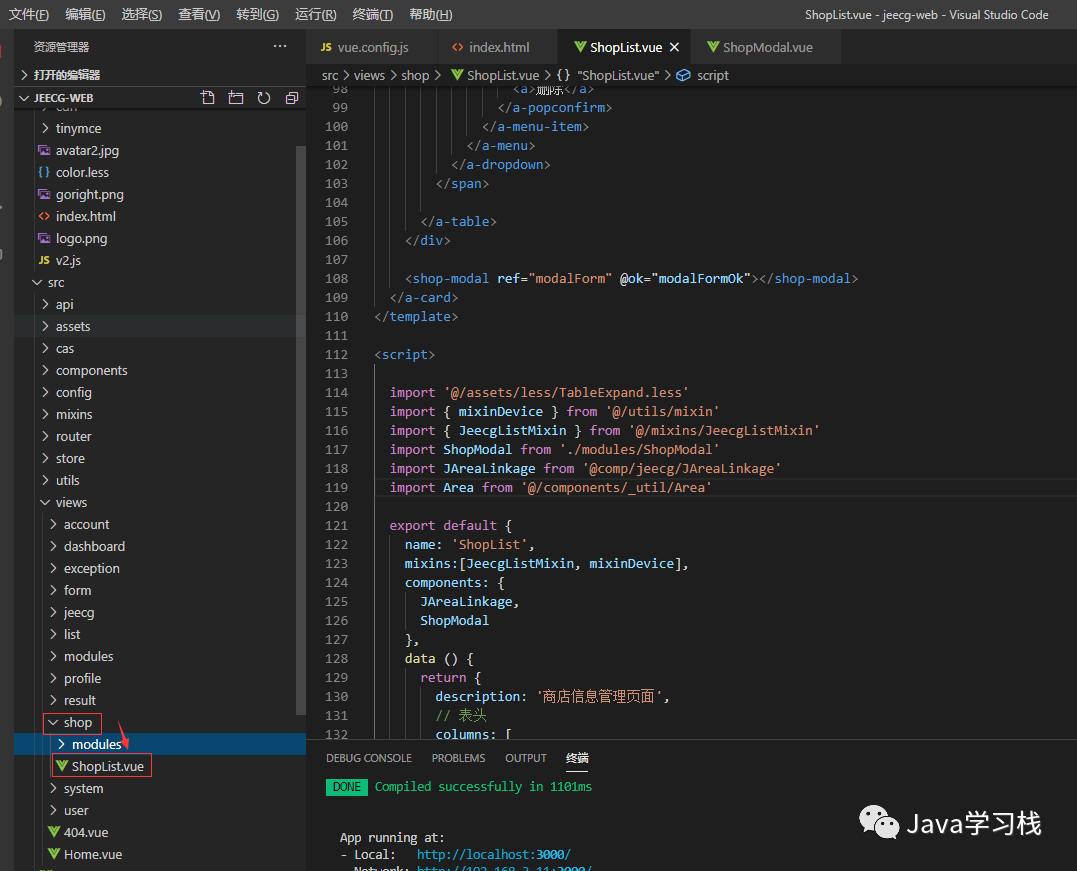Click the New Folder icon in explorer header
This screenshot has width=1077, height=871.
pos(236,98)
